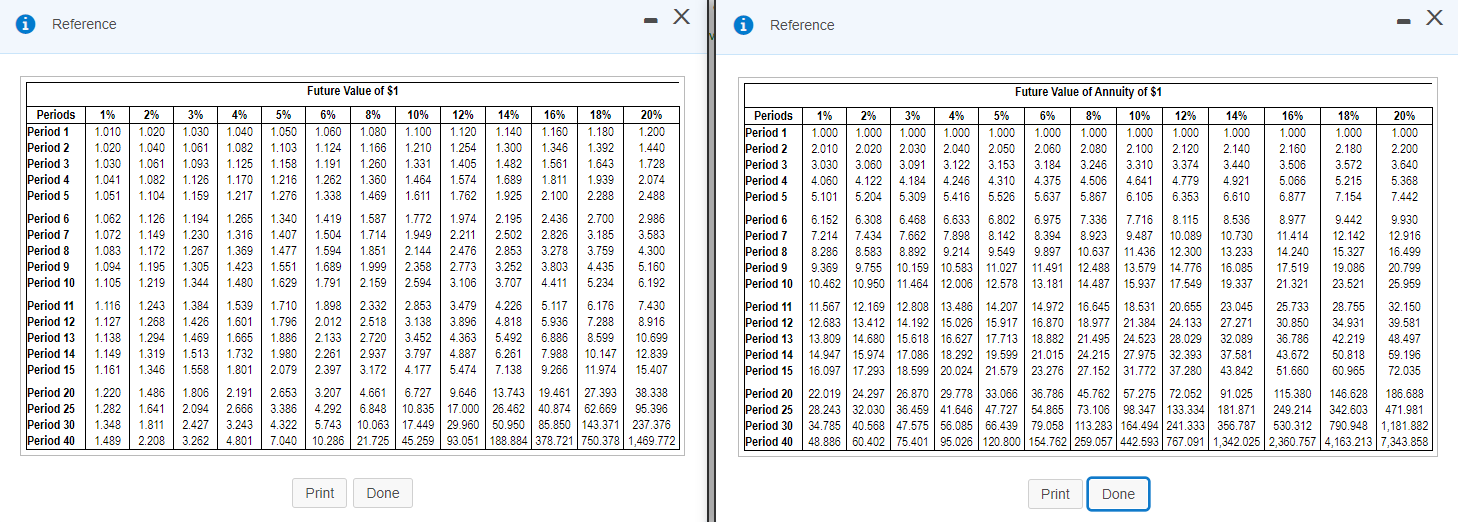Image resolution: width=1458 pixels, height=522 pixels.
Task: Click 750.378 in the Future Value of $1 table
Action: pyautogui.click(x=602, y=441)
